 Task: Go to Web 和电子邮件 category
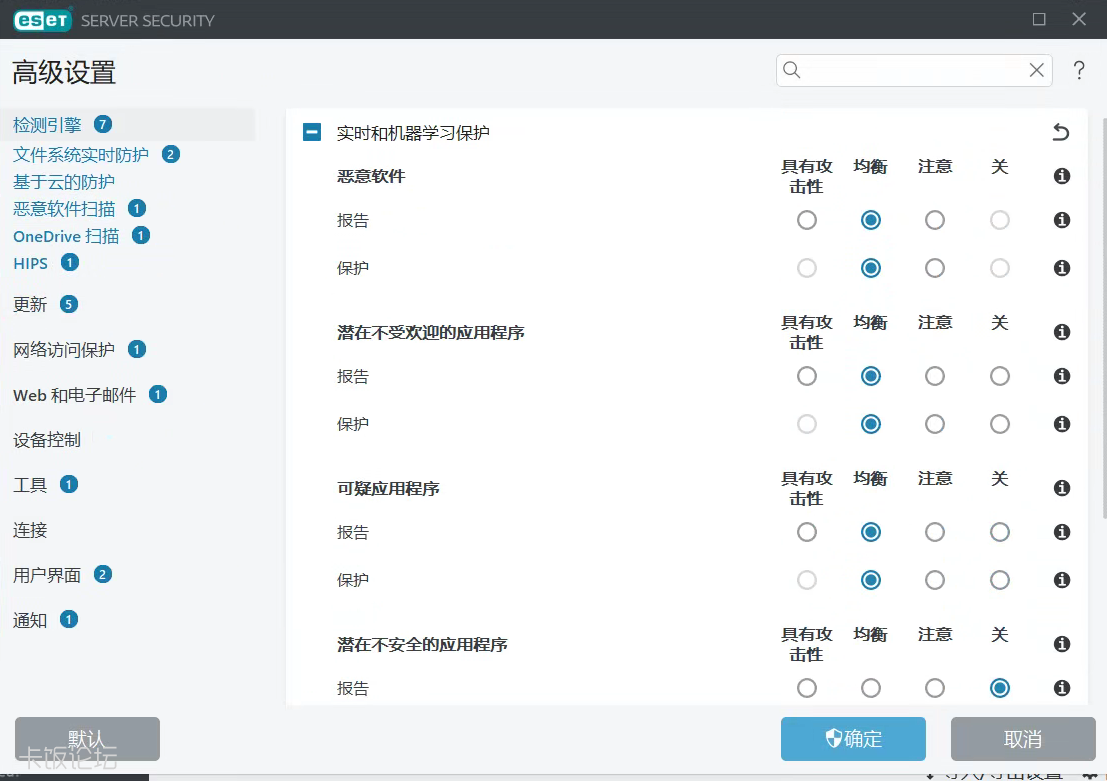[75, 395]
